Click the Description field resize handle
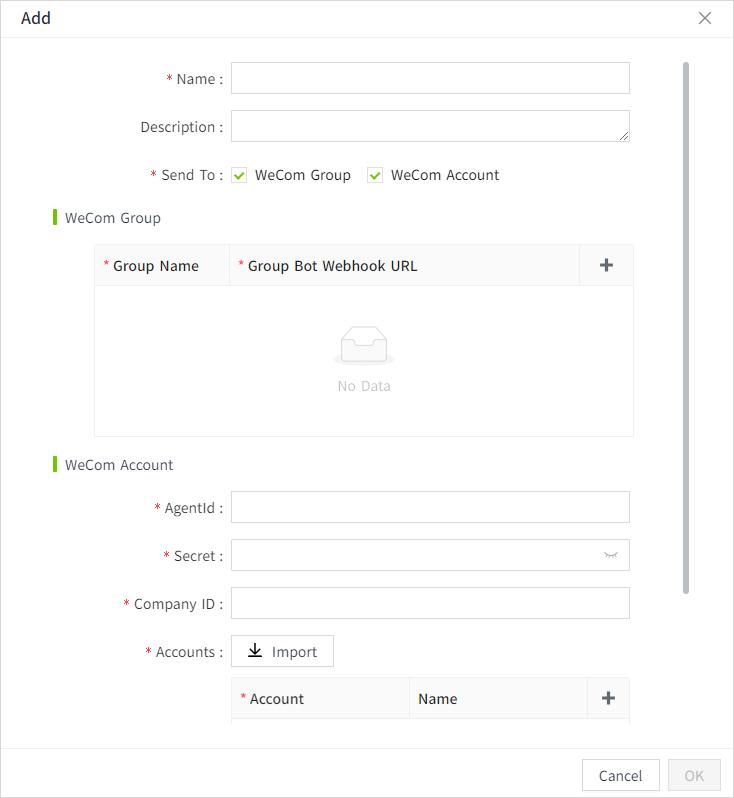Image resolution: width=734 pixels, height=798 pixels. tap(624, 136)
